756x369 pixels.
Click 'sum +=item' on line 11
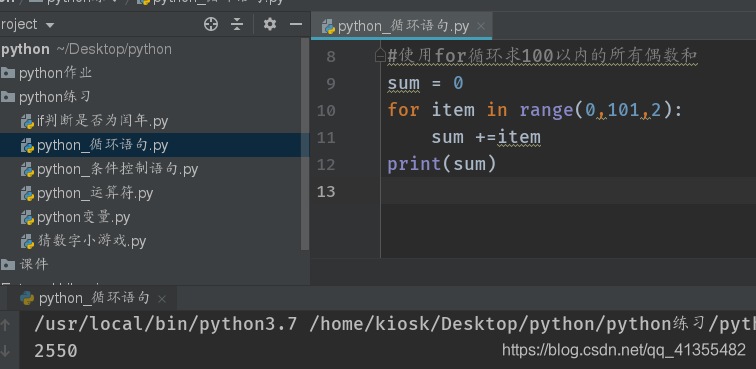tap(486, 137)
